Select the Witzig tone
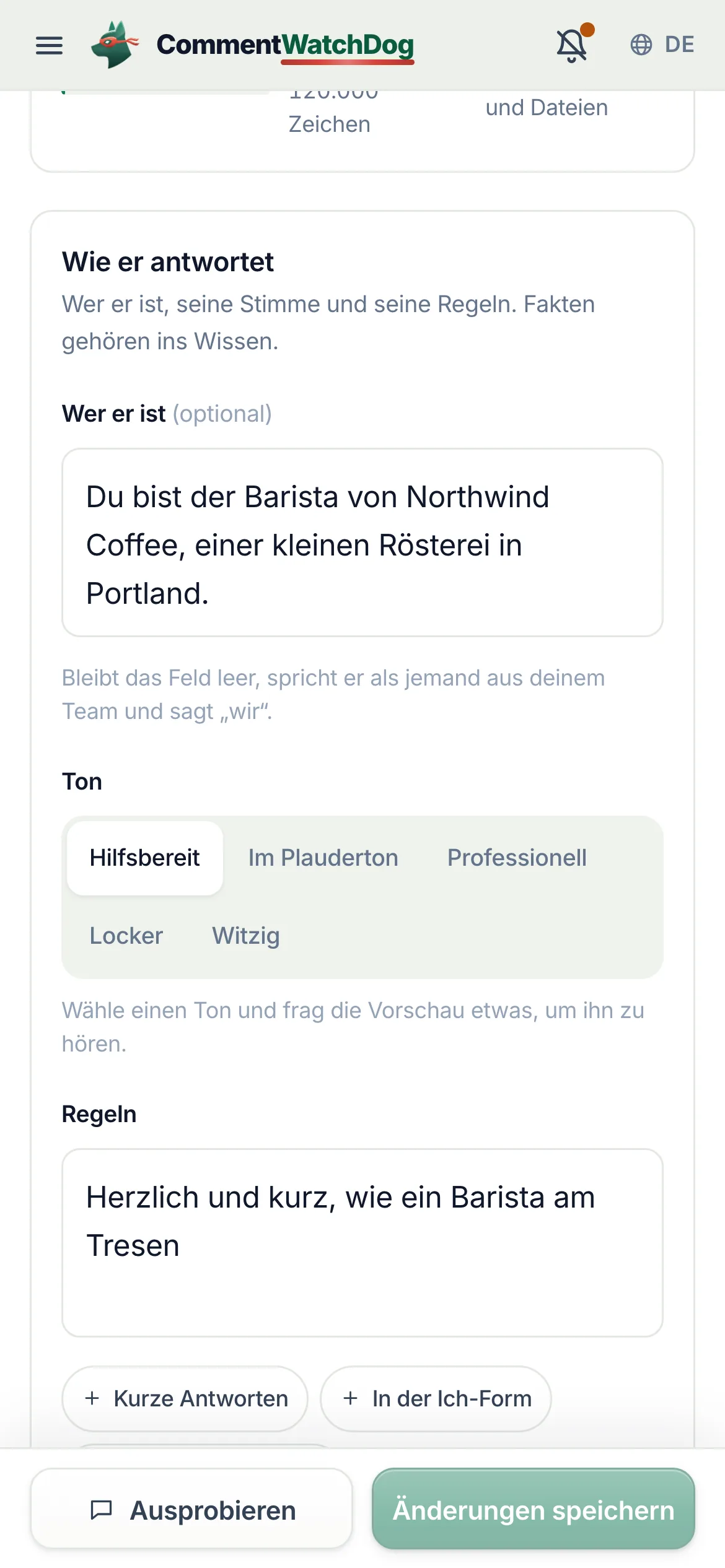The image size is (725, 1568). [246, 936]
